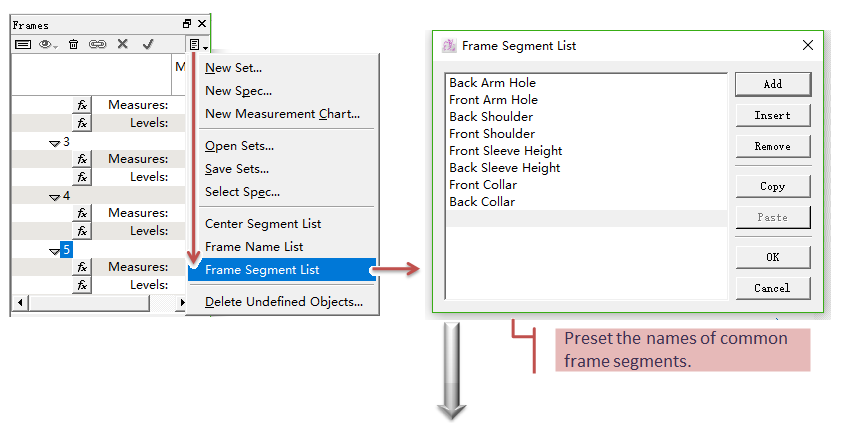Toggle the eye visibility icon in Frames toolbar
Screen dimensions: 850x432
click(47, 45)
